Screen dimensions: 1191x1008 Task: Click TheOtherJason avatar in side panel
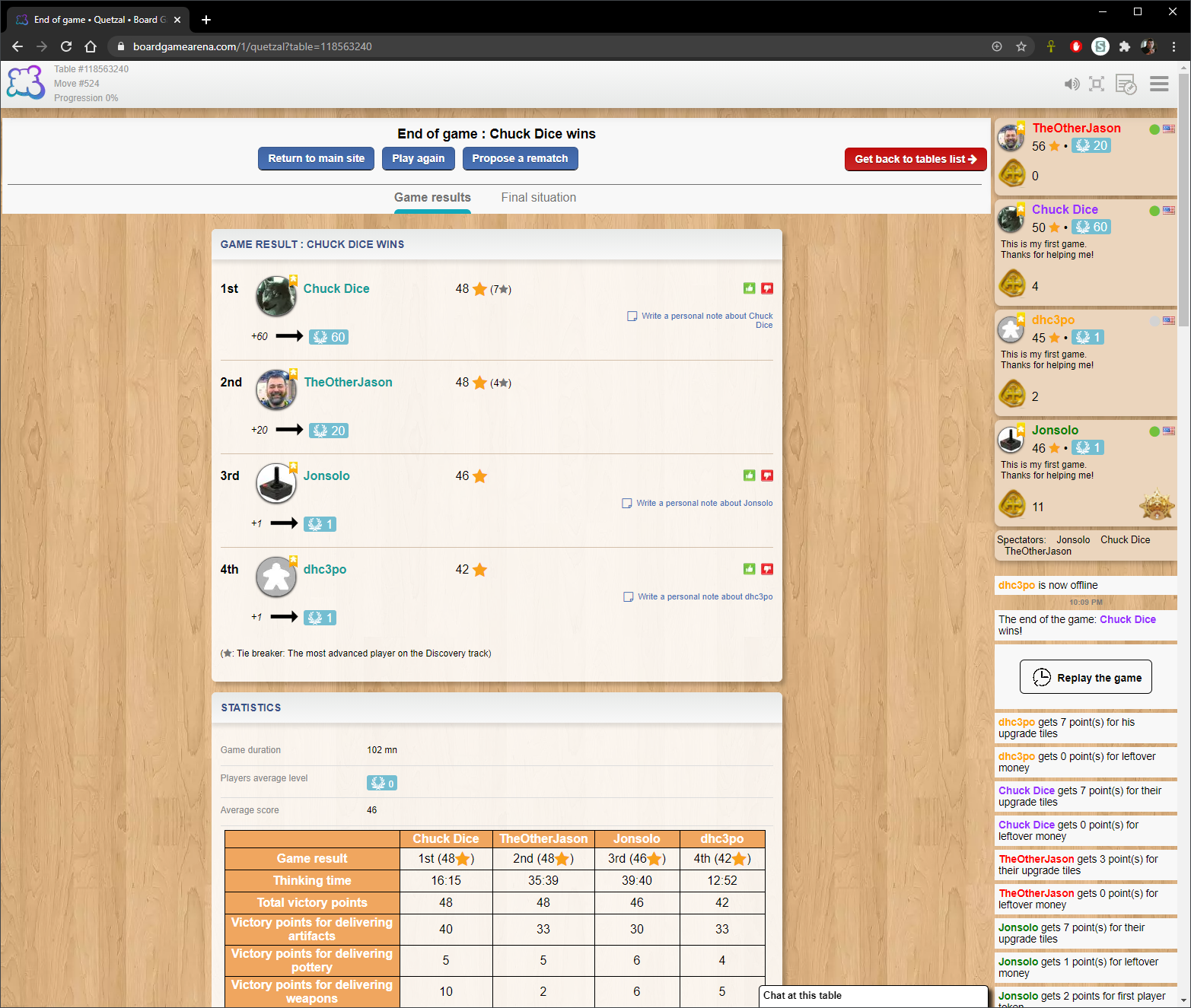point(1011,138)
